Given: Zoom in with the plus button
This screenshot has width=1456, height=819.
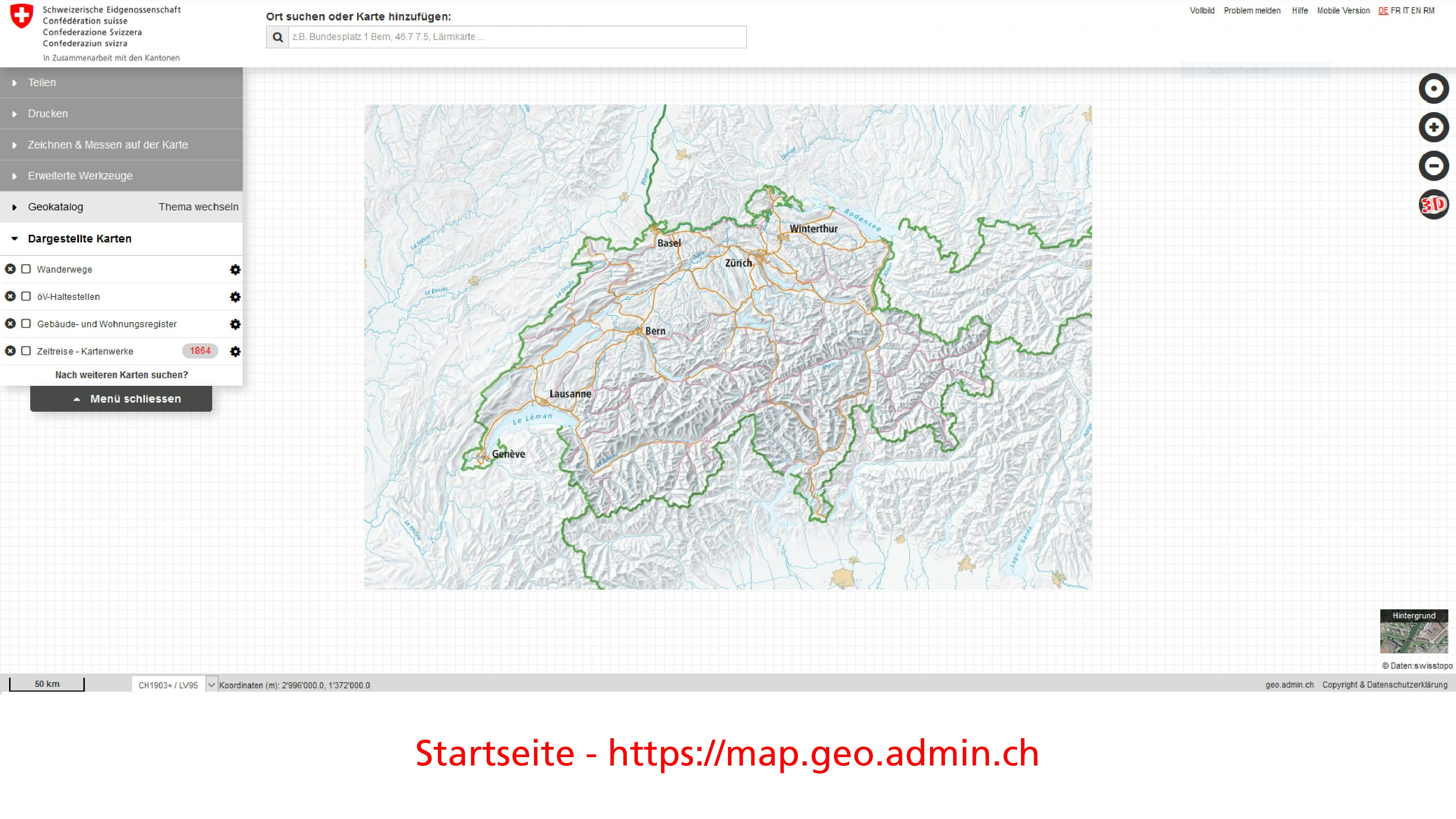Looking at the screenshot, I should tap(1433, 127).
